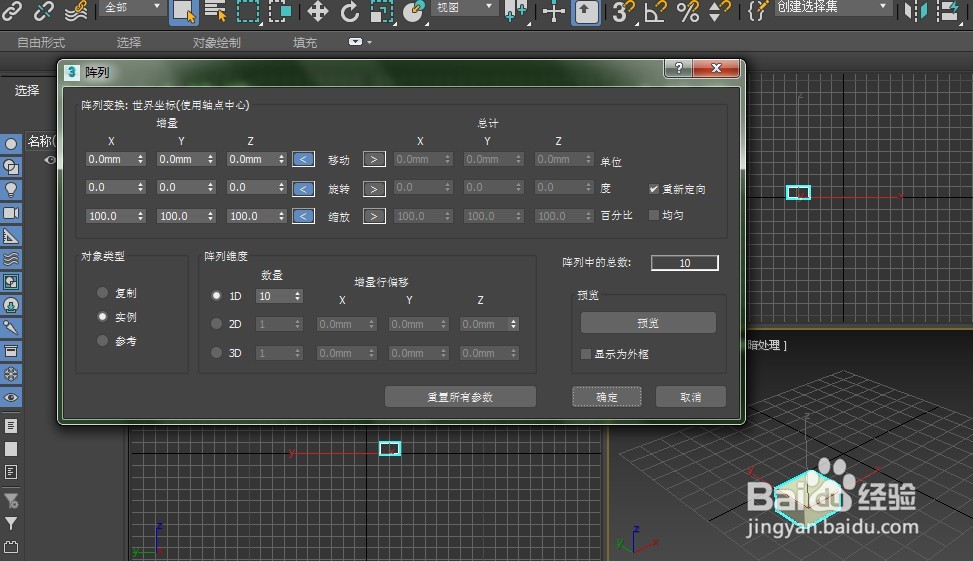Select the Select and Link tool

(12, 11)
